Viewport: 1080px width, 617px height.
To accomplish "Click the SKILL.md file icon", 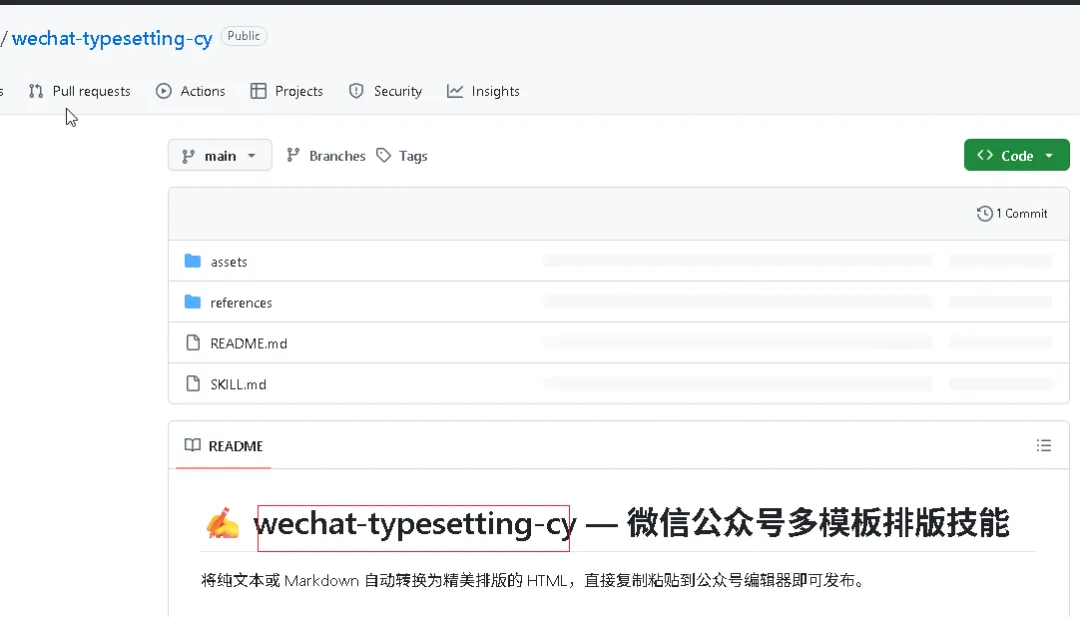I will point(193,384).
